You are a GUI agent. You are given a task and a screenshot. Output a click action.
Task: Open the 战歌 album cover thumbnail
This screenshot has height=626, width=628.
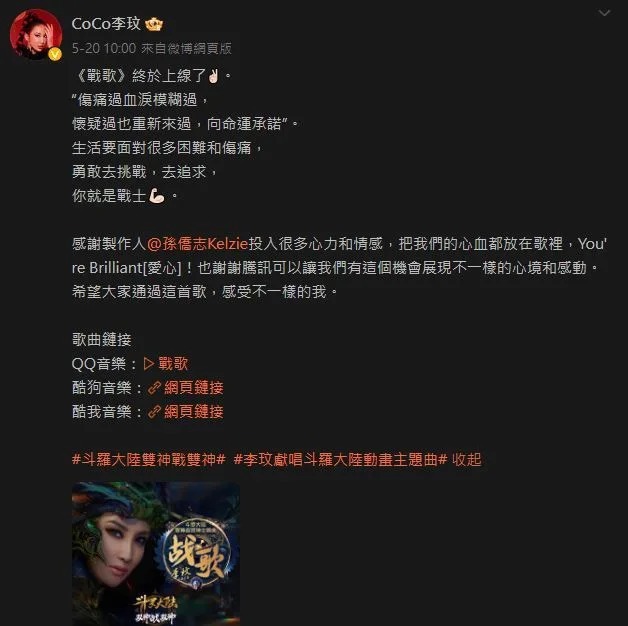pyautogui.click(x=156, y=554)
